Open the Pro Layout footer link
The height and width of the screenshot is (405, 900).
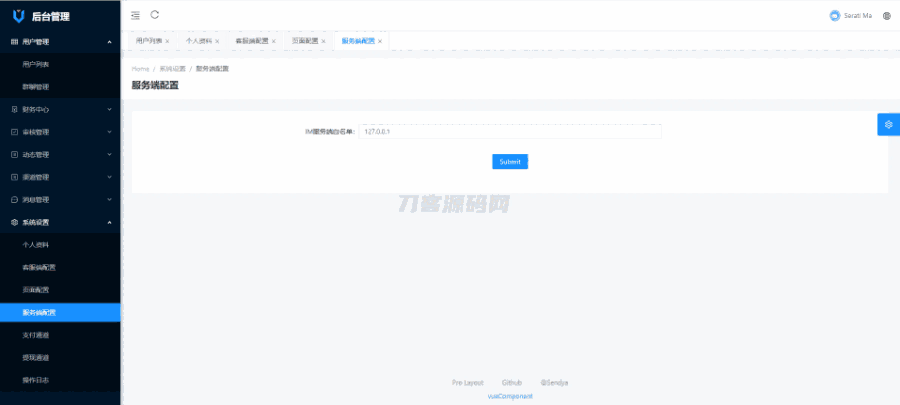click(x=468, y=383)
